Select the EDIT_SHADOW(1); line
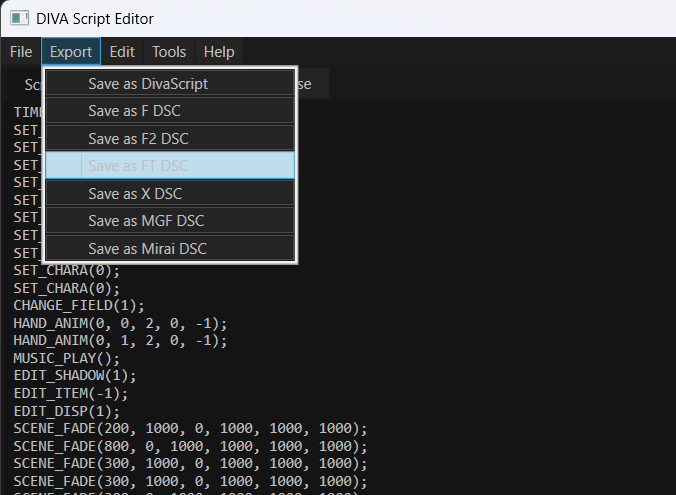Image resolution: width=676 pixels, height=495 pixels. coord(75,376)
